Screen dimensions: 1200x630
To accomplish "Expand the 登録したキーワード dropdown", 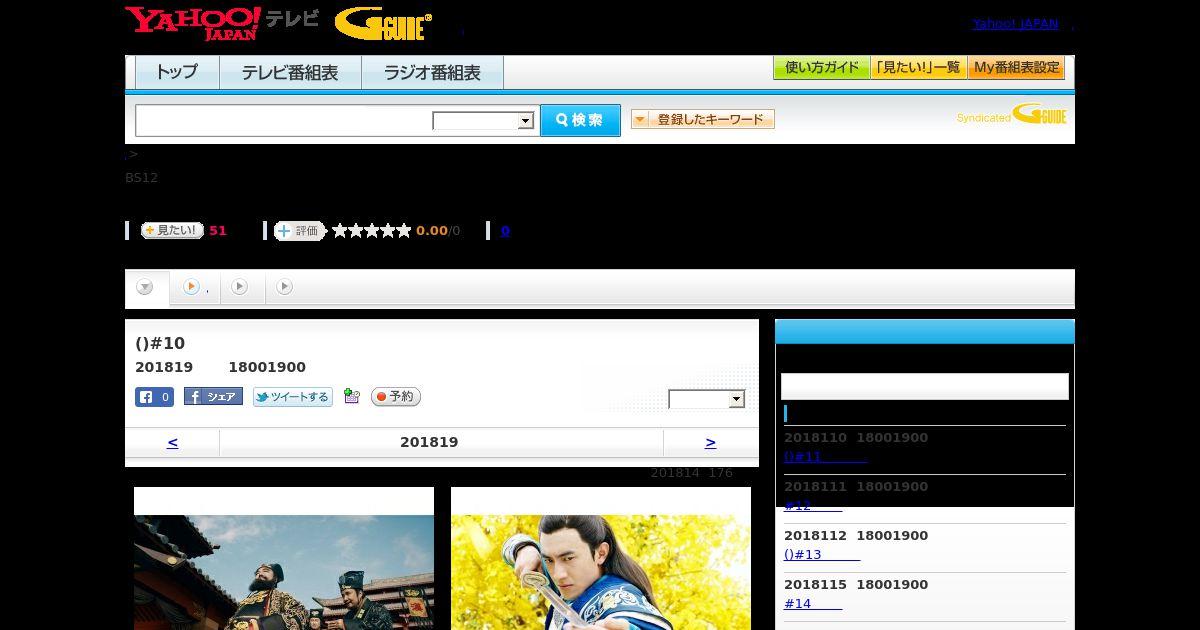I will point(703,120).
